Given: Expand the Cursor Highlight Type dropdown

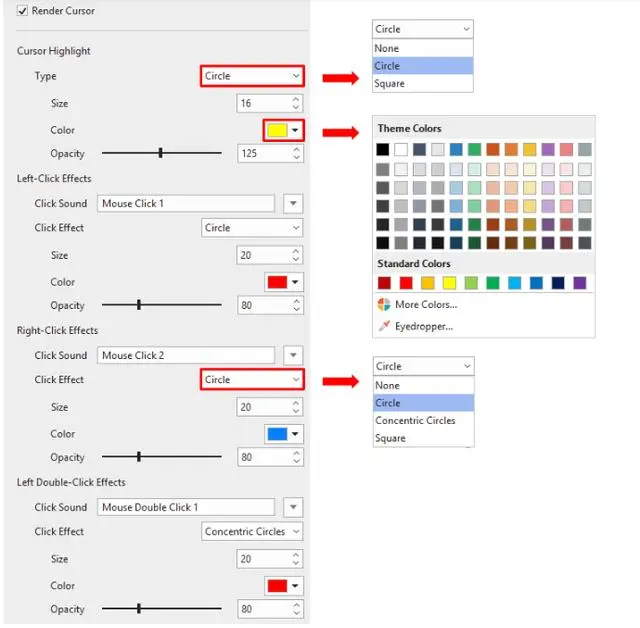Looking at the screenshot, I should coord(252,76).
